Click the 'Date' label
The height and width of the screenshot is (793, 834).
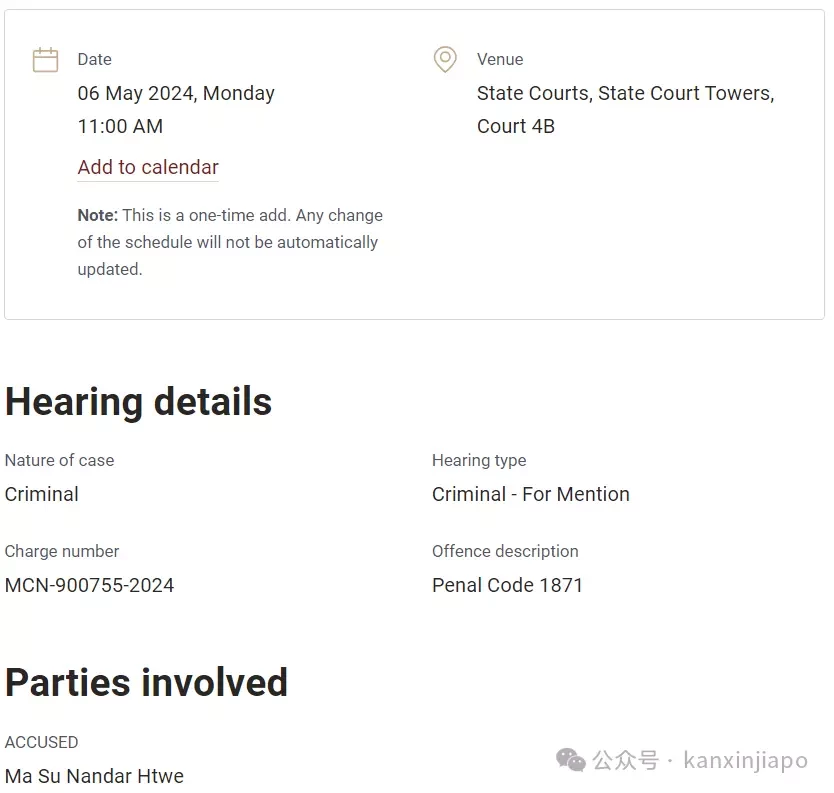(95, 59)
